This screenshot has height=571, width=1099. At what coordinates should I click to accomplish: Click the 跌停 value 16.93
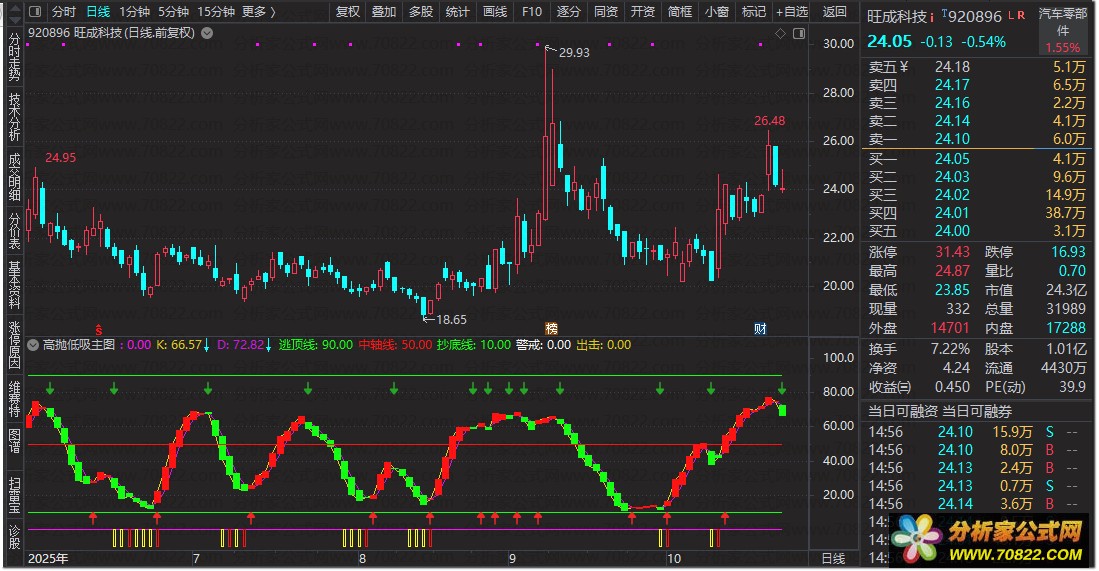coord(1068,252)
